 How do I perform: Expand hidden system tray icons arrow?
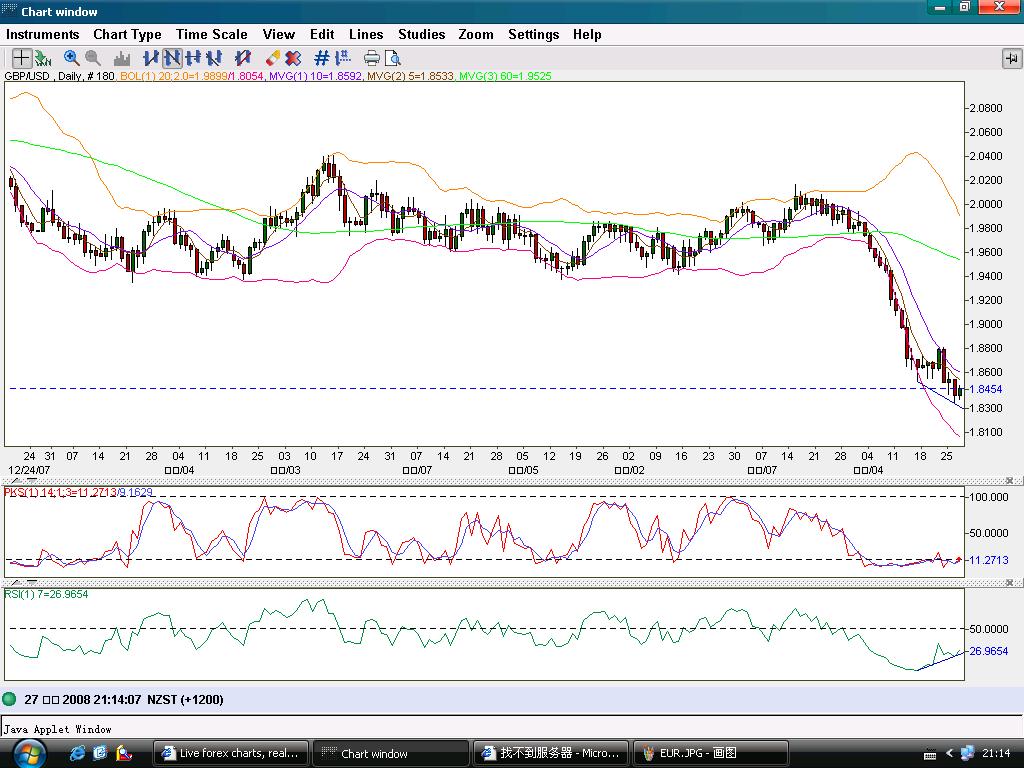(x=950, y=754)
